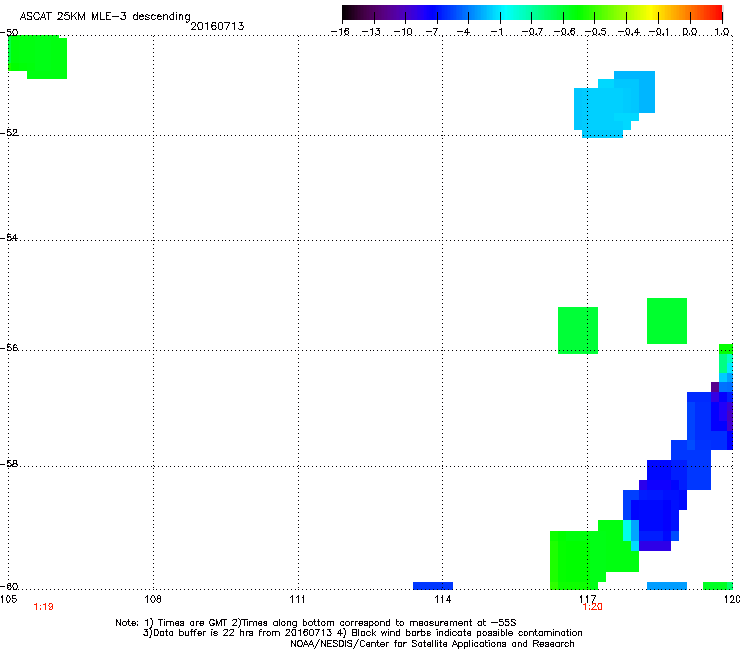This screenshot has height=650, width=740.
Task: Click the -0.1 label on the color scale
Action: [x=660, y=32]
